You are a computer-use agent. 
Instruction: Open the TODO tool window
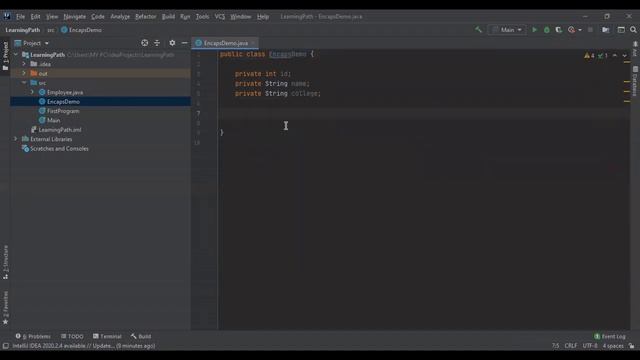72,336
